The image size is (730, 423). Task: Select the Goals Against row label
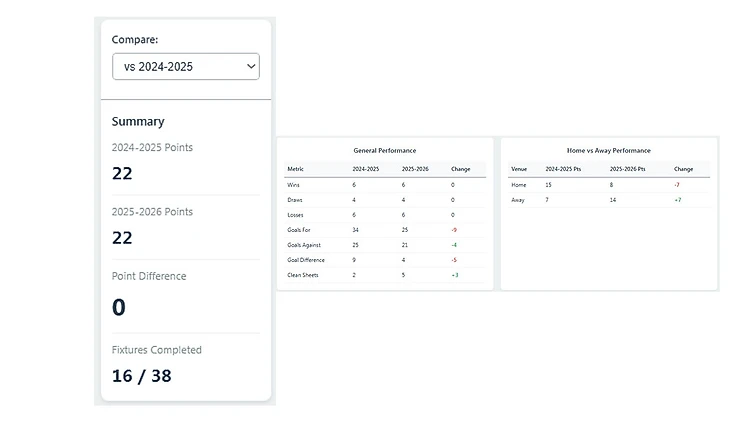pos(302,245)
